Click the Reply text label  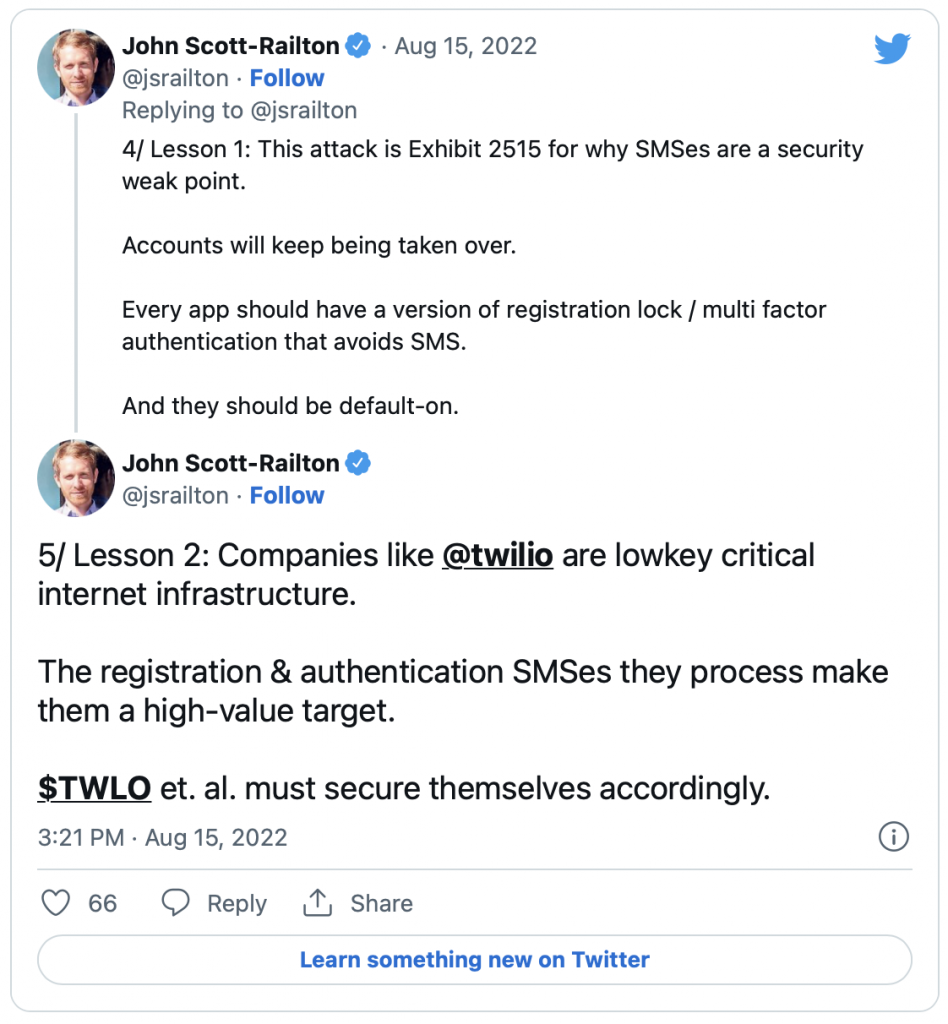[x=237, y=903]
